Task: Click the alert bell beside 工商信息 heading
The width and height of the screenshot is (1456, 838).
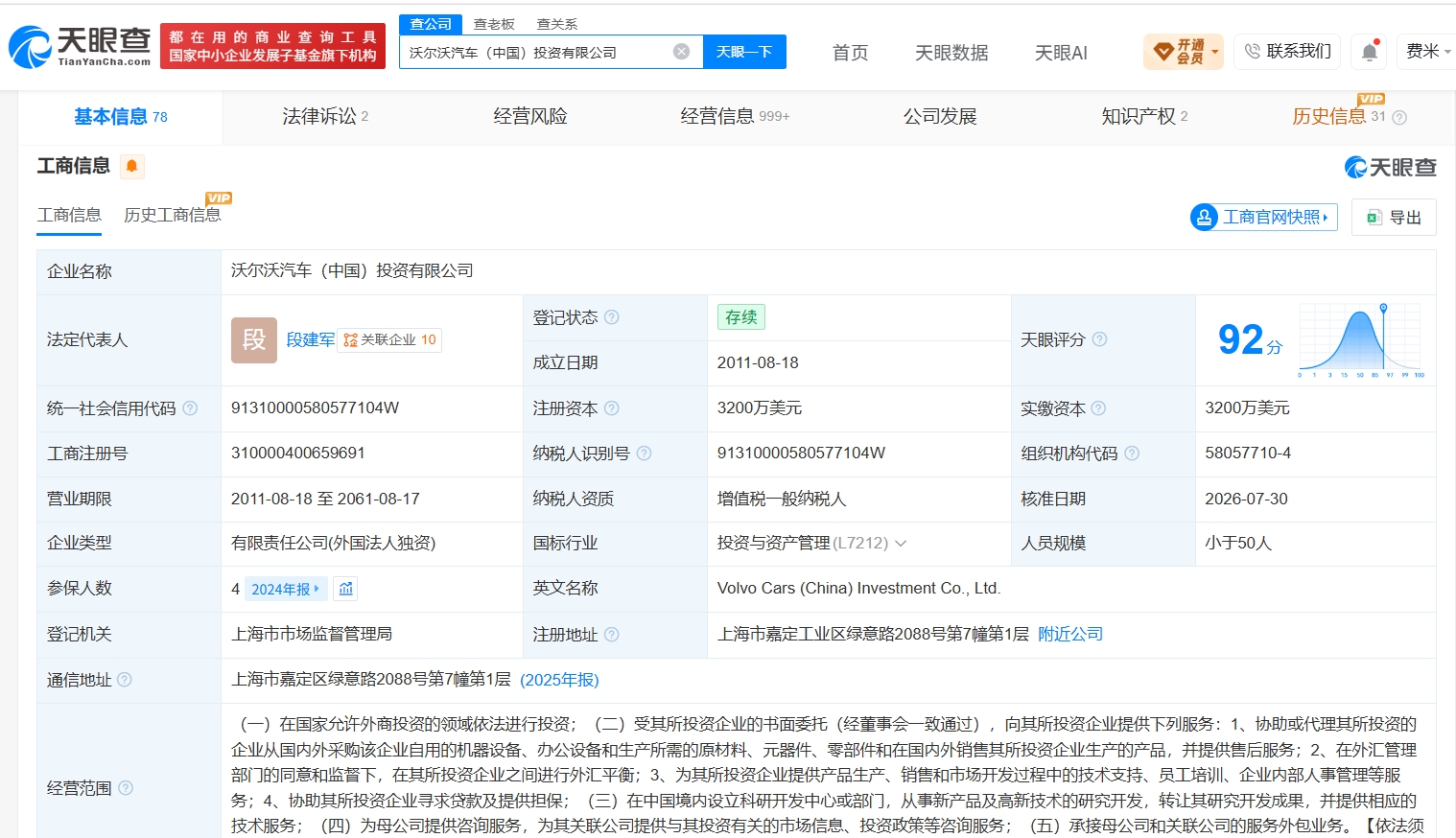Action: tap(132, 166)
